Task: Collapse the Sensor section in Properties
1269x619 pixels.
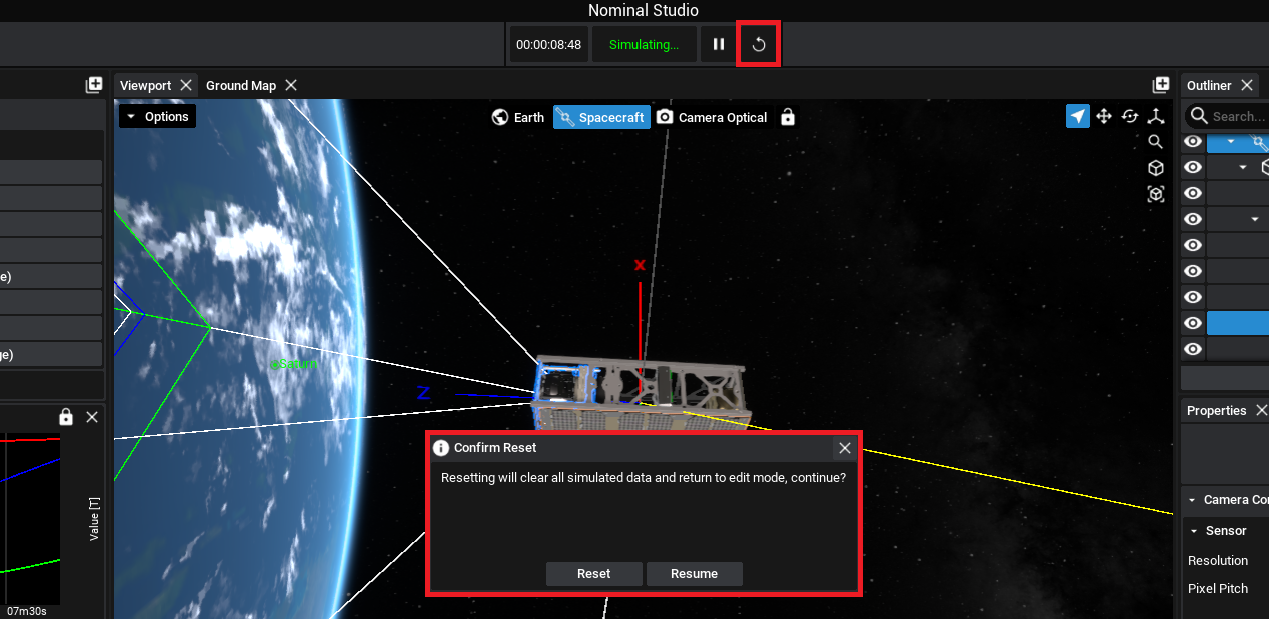Action: coord(1194,531)
